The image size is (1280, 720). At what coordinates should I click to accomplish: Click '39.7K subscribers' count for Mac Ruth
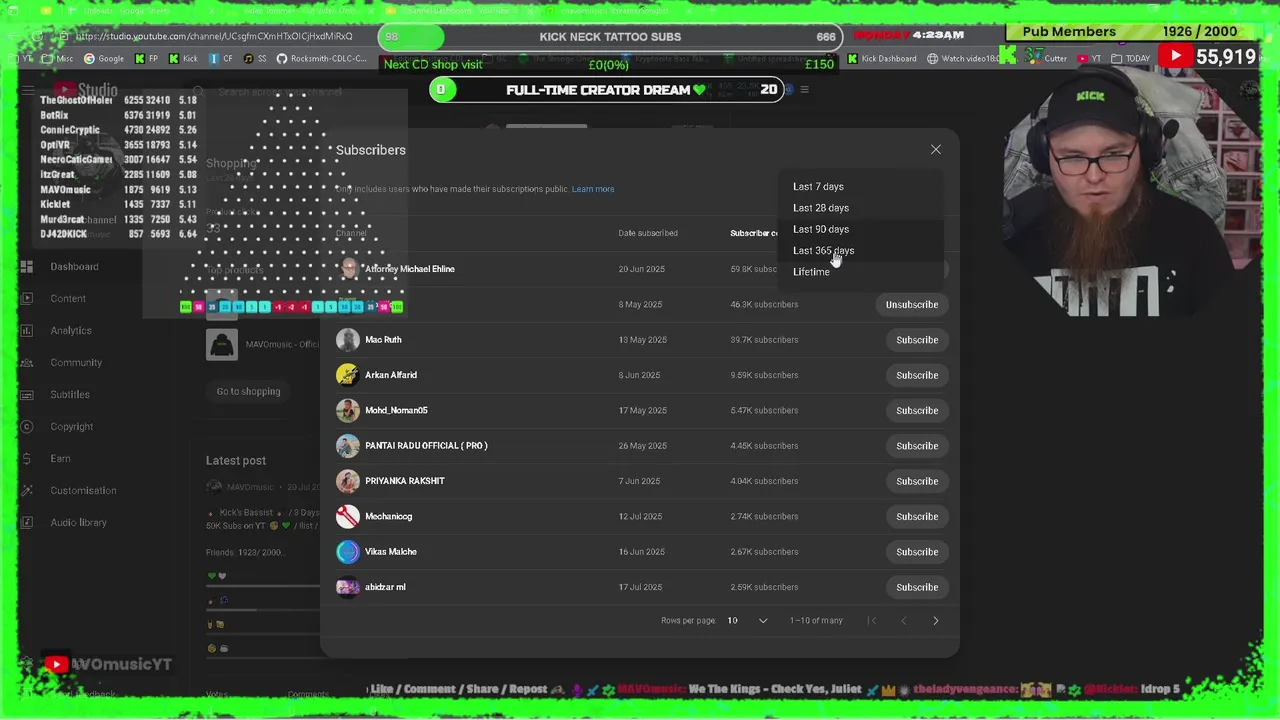coord(764,340)
